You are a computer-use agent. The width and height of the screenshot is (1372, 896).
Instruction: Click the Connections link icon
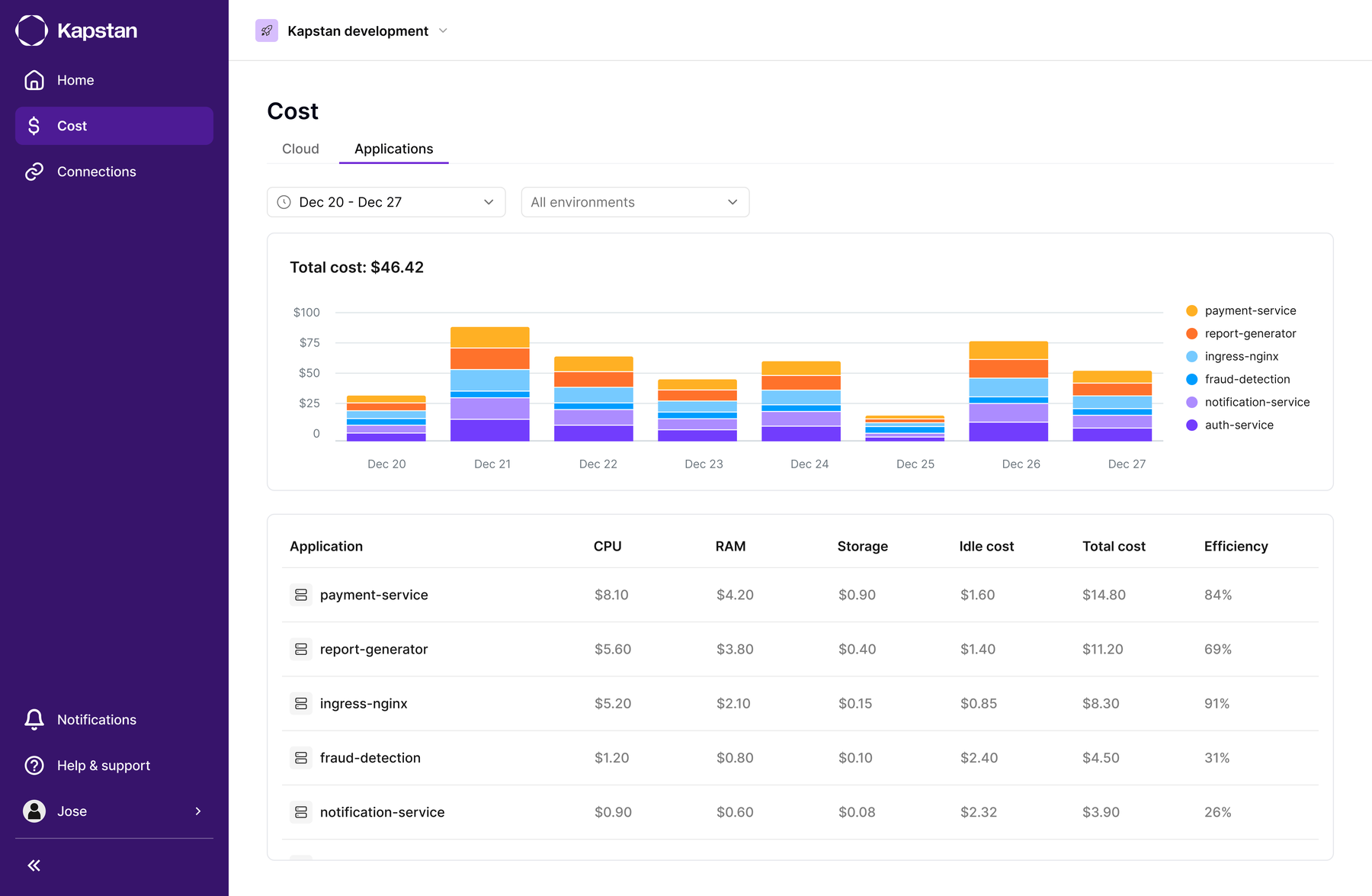point(34,172)
